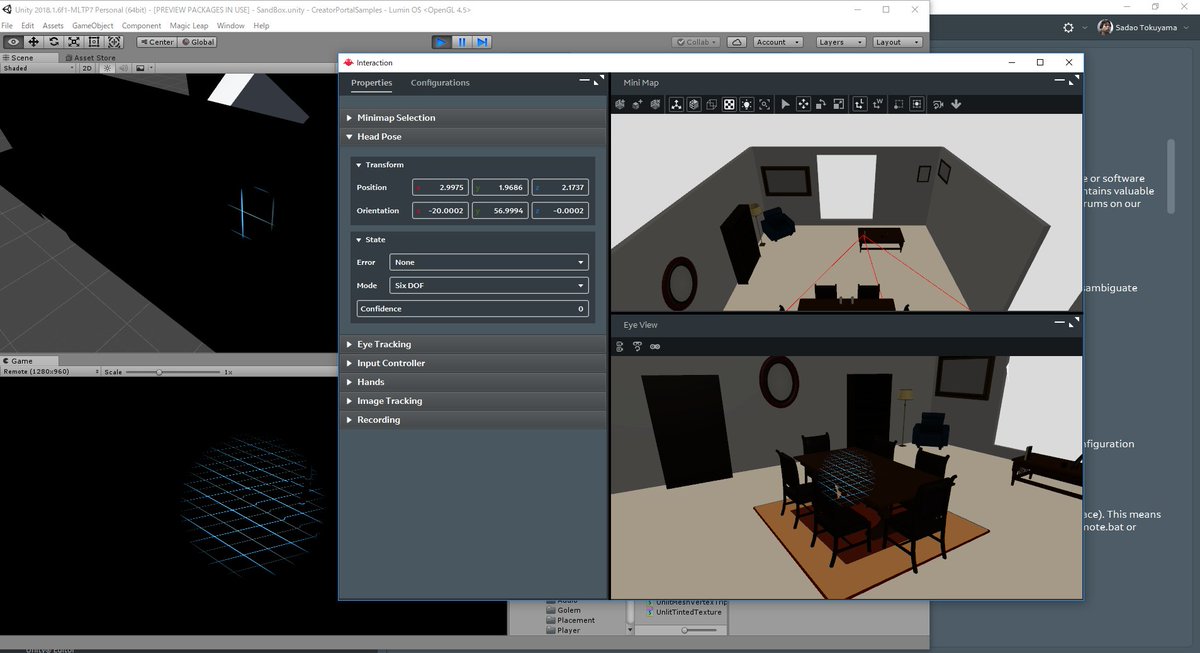Open the GameObject menu
This screenshot has width=1200, height=653.
click(92, 25)
